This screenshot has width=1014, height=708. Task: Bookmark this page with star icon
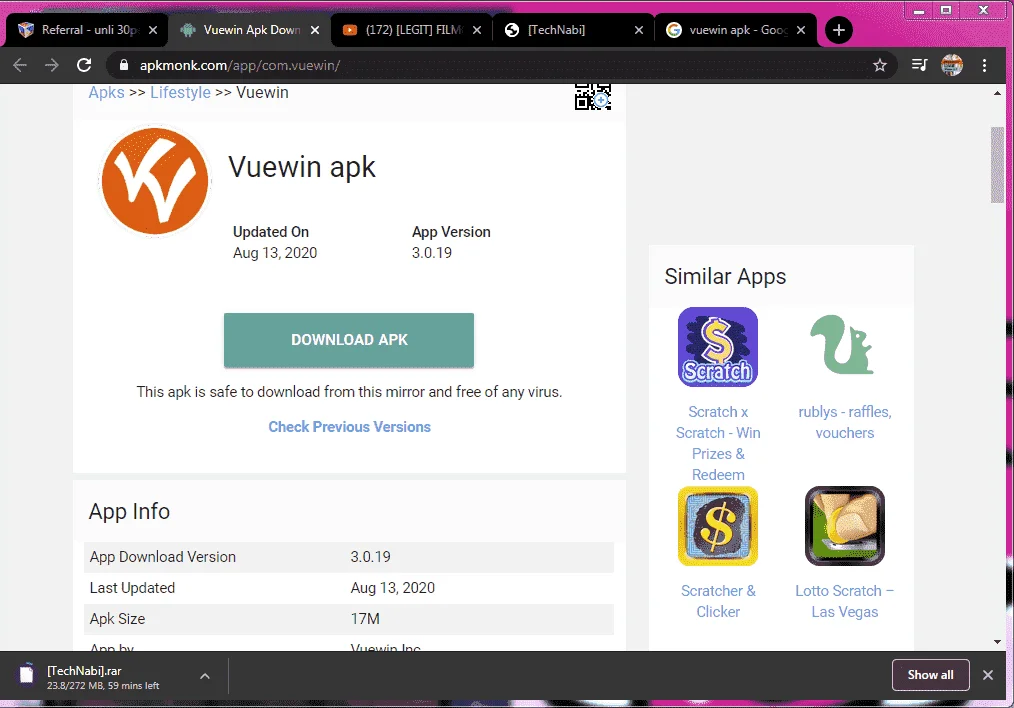coord(879,65)
